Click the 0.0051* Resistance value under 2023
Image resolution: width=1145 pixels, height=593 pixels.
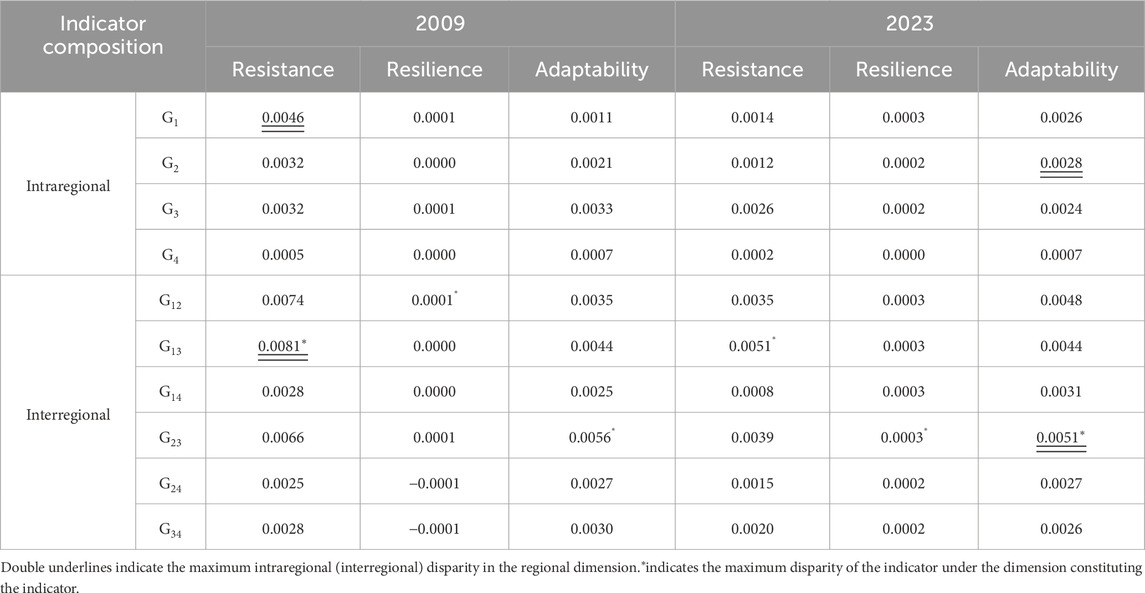pyautogui.click(x=752, y=346)
